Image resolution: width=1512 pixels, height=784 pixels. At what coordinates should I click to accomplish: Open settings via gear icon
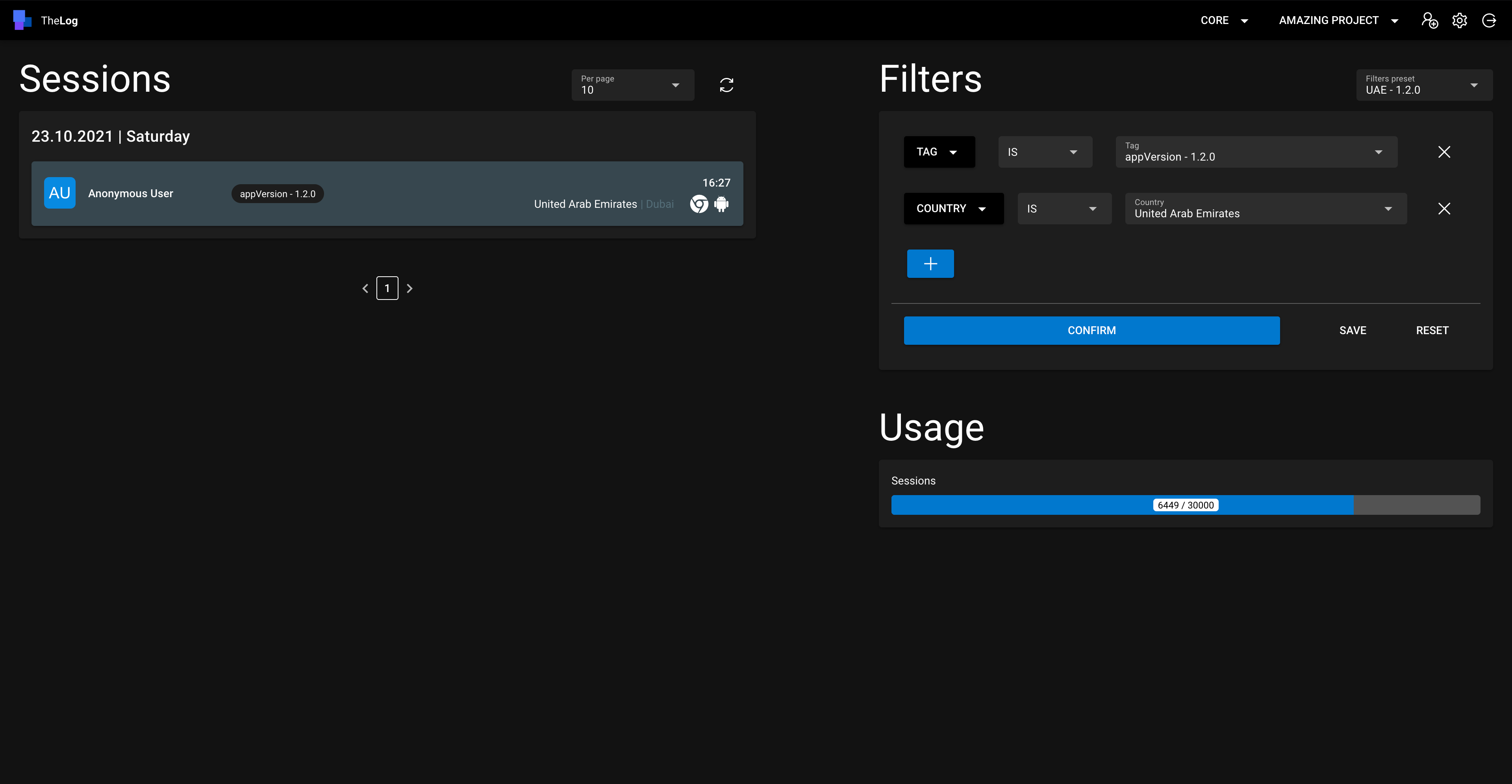[x=1459, y=20]
